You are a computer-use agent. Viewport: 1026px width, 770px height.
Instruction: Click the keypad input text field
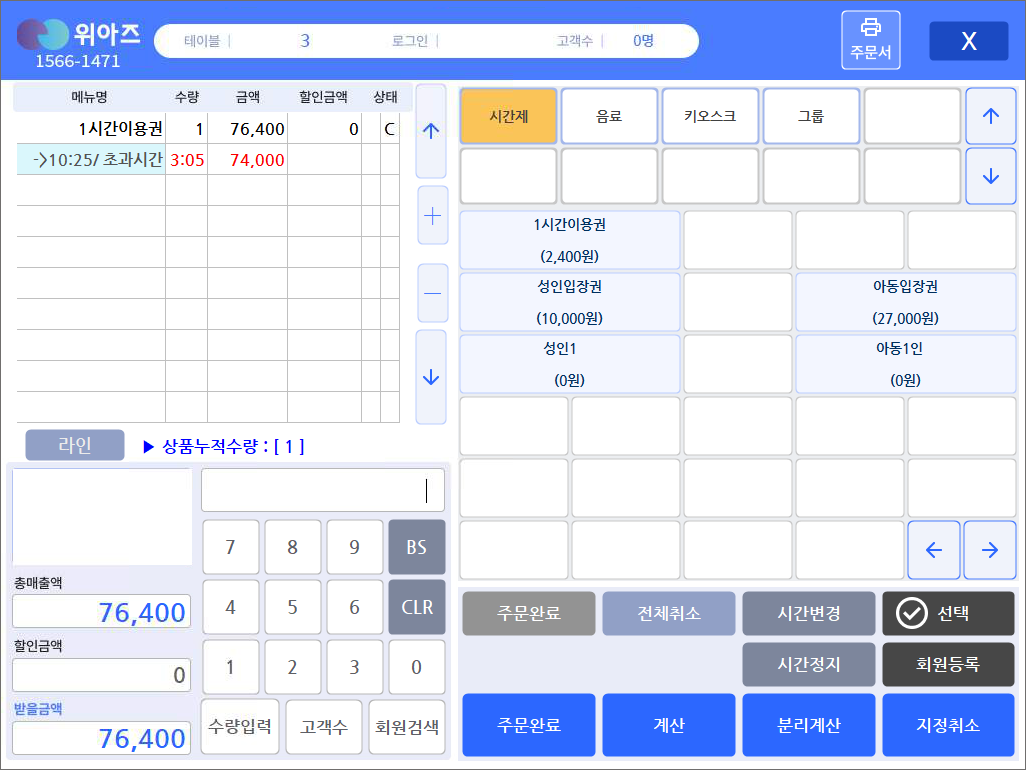pos(323,490)
